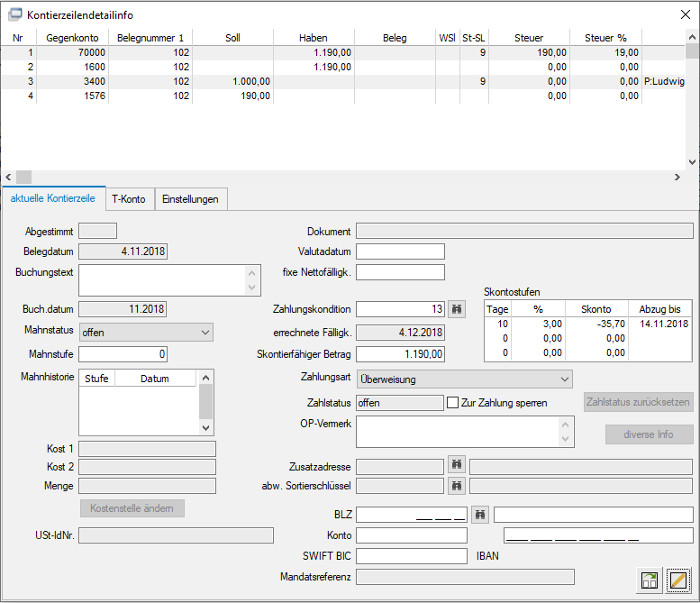Click the errechnete Fälligk. field 4.12.2018
Image resolution: width=700 pixels, height=603 pixels.
400,333
